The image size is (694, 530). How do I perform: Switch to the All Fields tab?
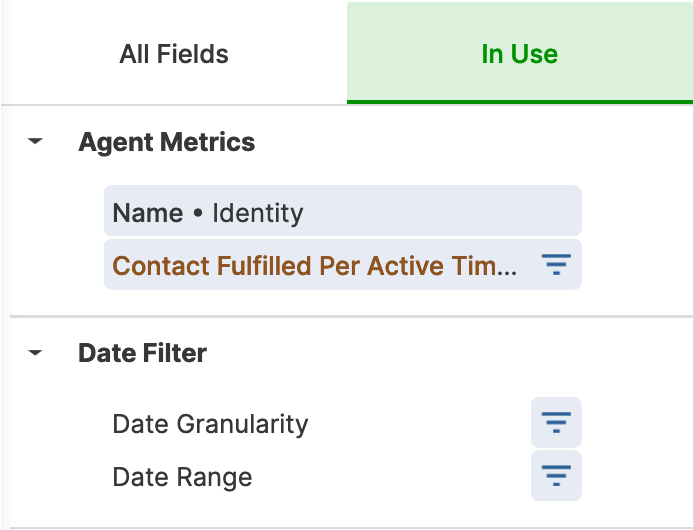pyautogui.click(x=174, y=54)
